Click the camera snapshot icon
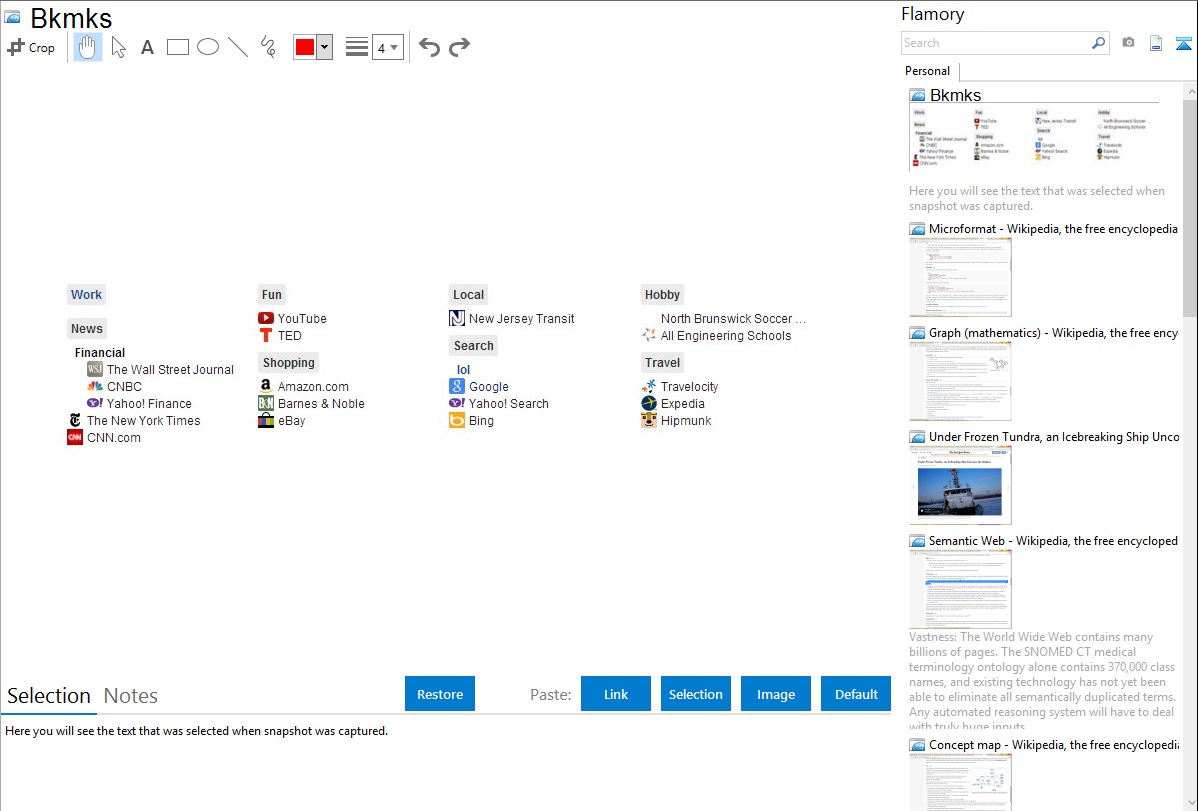The width and height of the screenshot is (1198, 811). coord(1128,43)
